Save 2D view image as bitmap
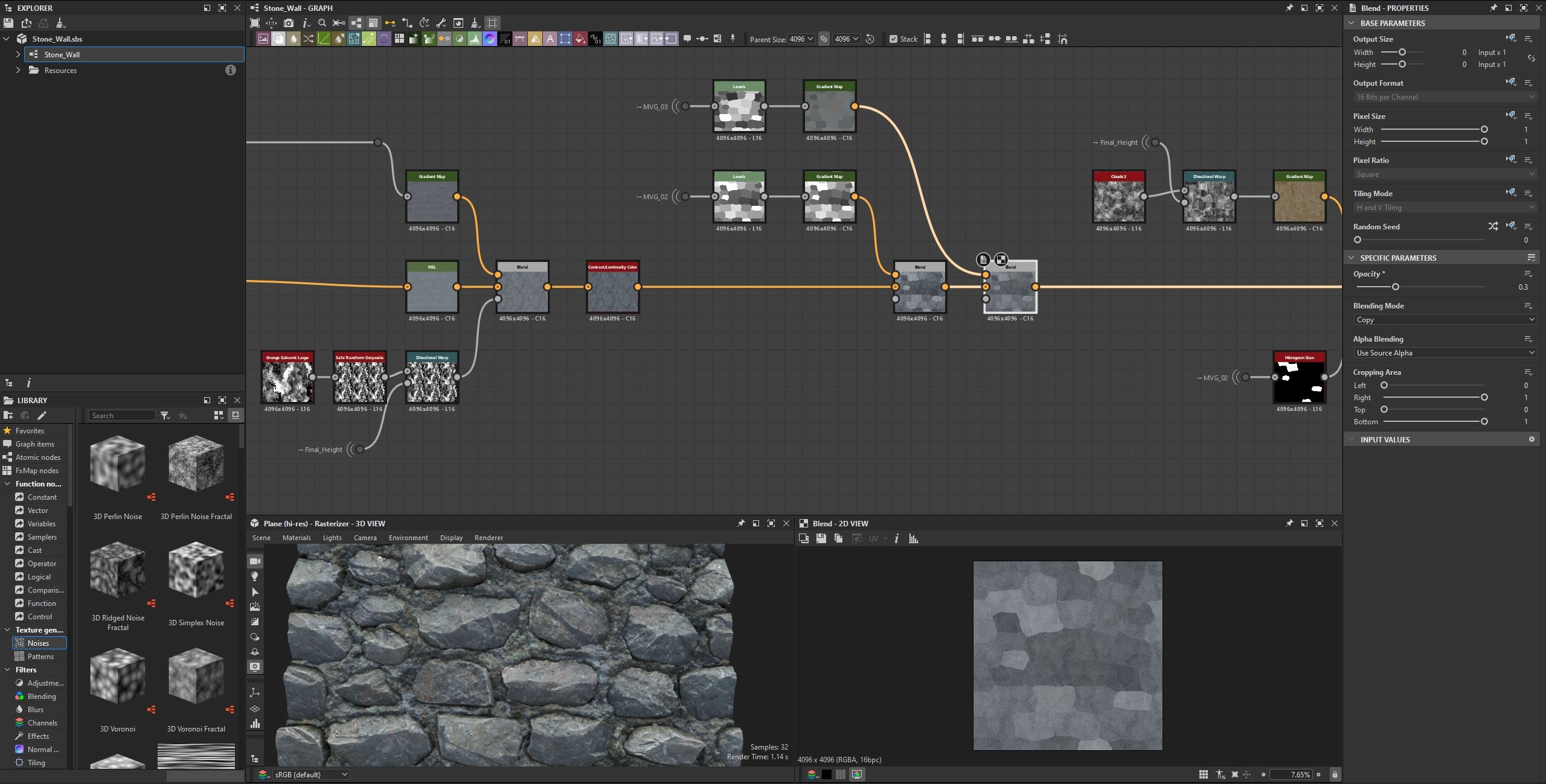The image size is (1546, 784). tap(821, 538)
